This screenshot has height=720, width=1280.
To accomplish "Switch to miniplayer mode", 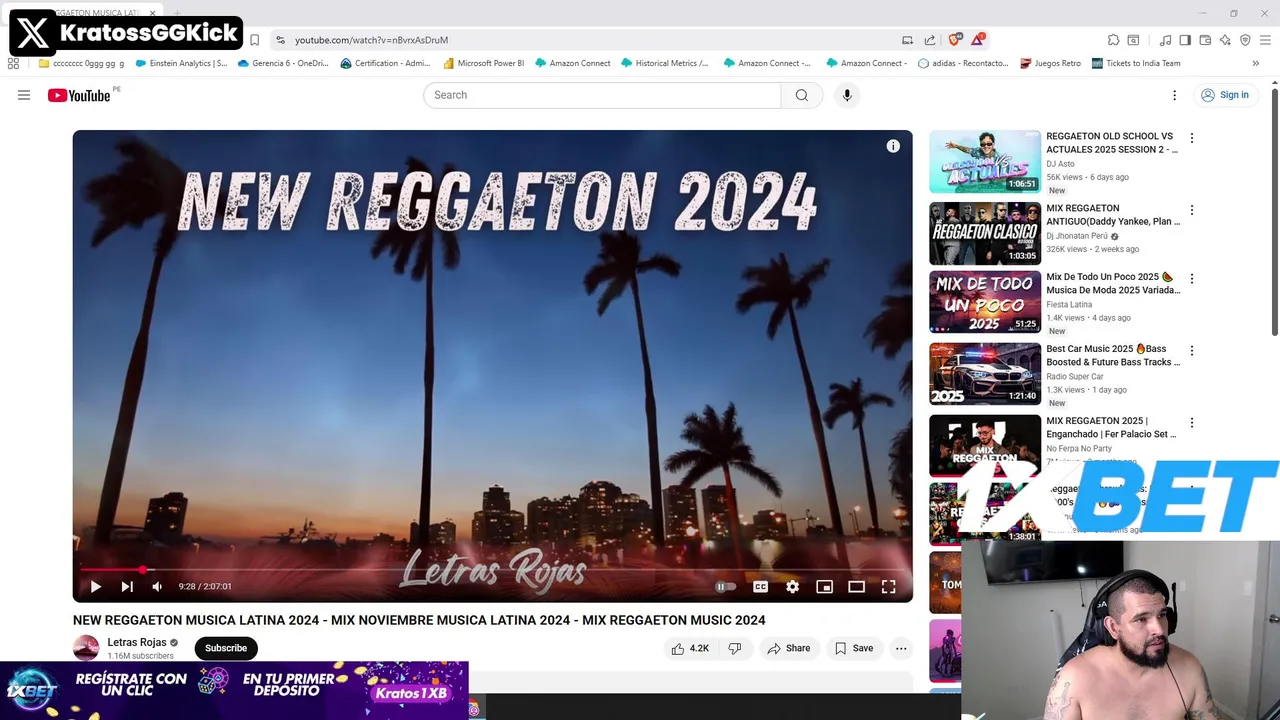I will pyautogui.click(x=824, y=587).
